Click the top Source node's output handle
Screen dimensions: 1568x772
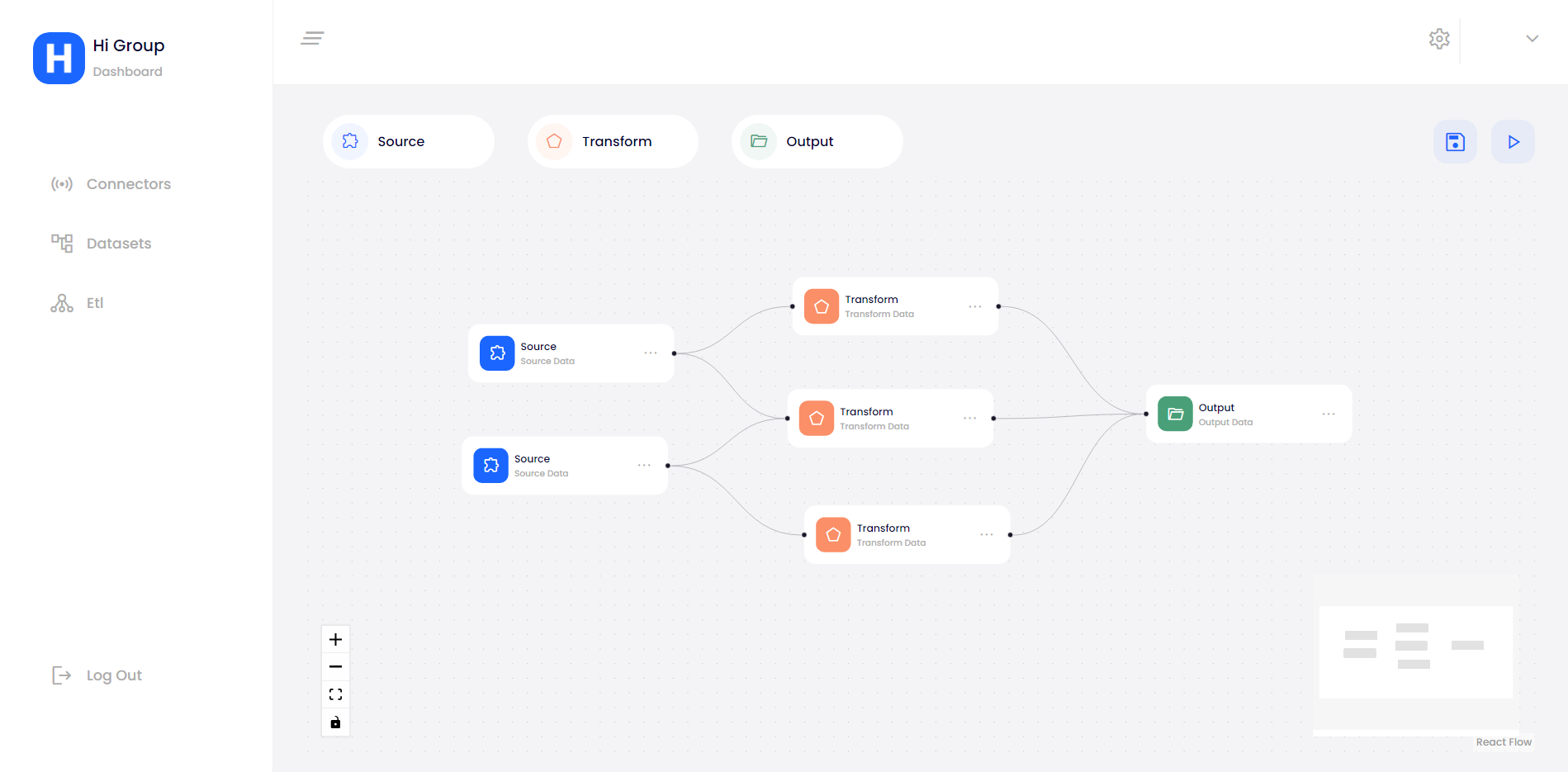pyautogui.click(x=674, y=353)
